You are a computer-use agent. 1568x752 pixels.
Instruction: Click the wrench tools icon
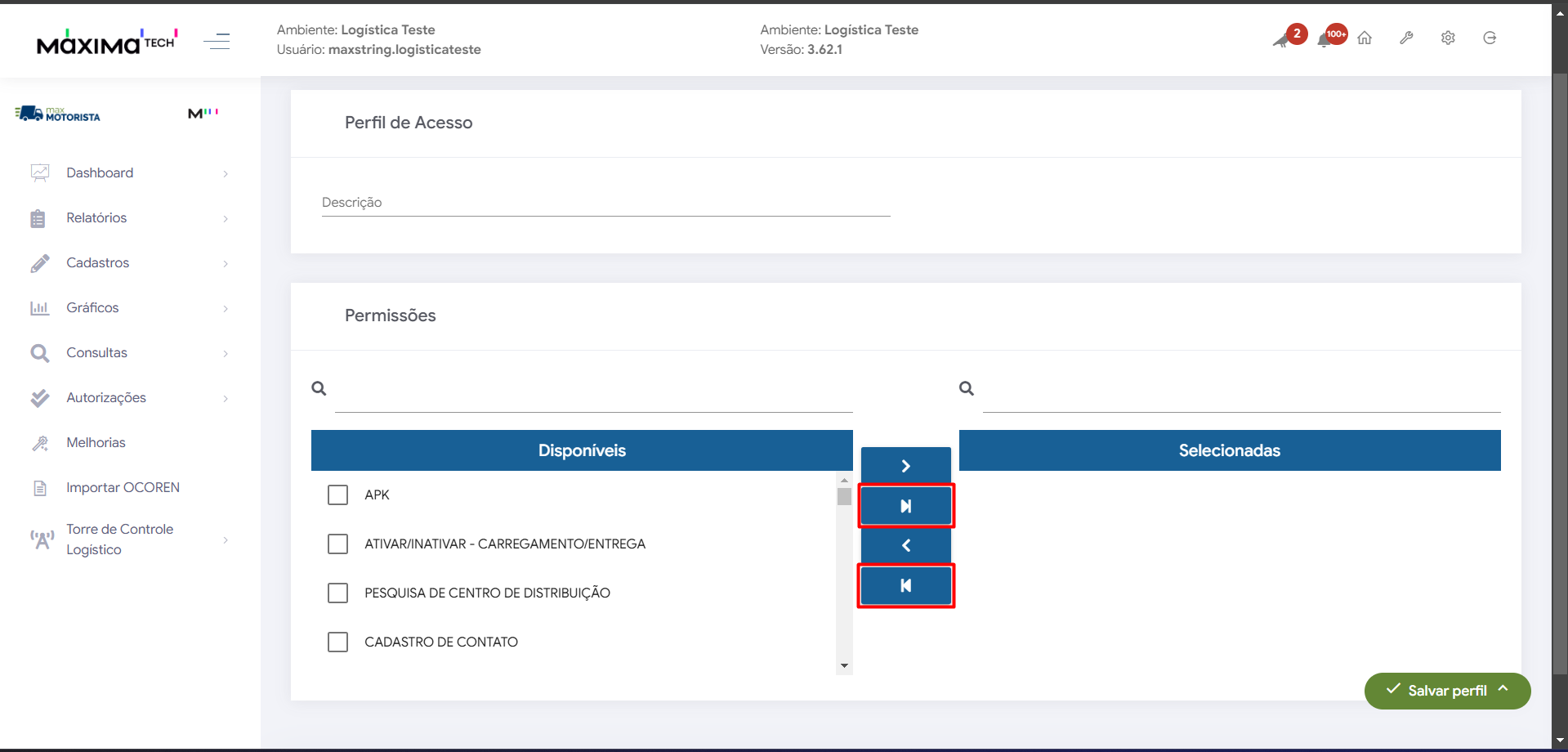click(x=1406, y=38)
